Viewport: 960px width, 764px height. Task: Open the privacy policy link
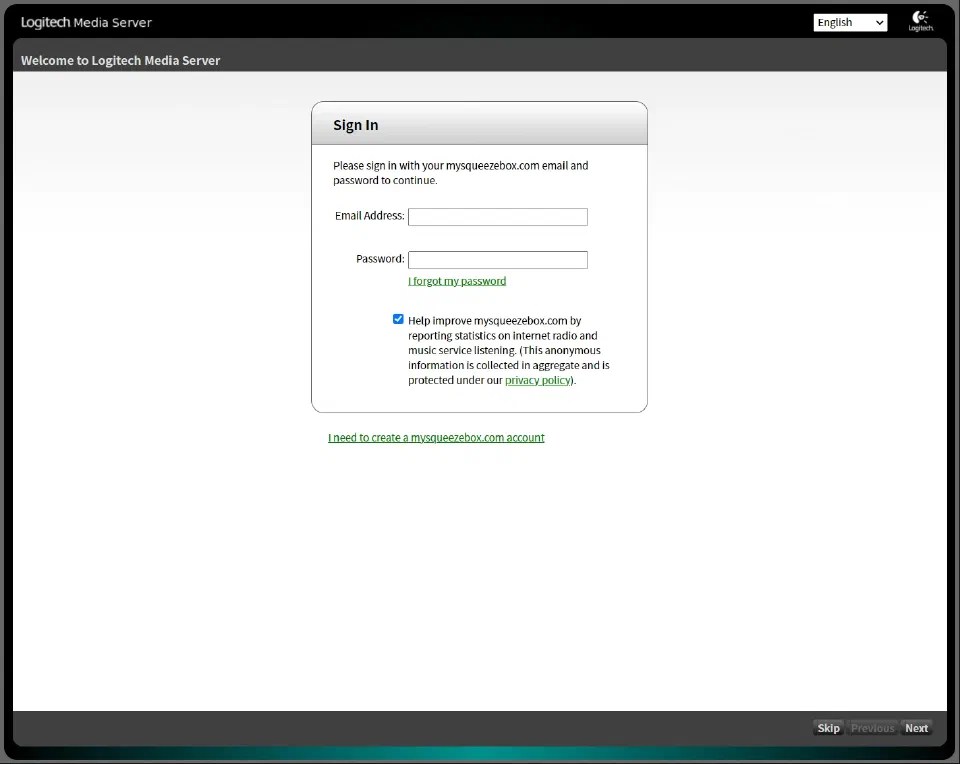538,380
